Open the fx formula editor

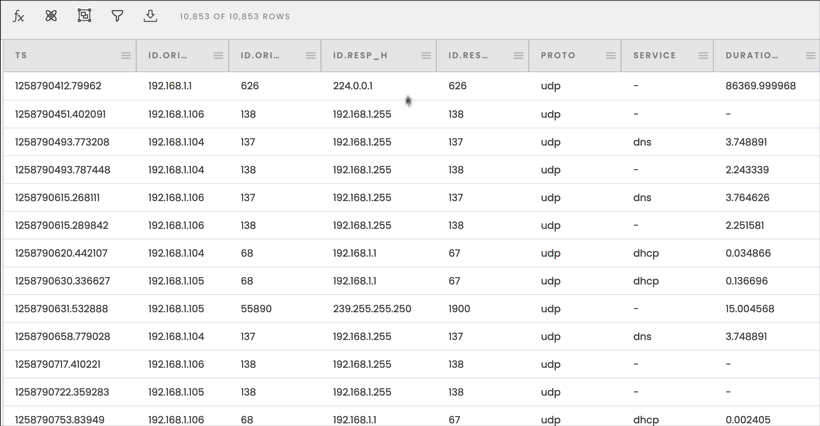coord(18,16)
